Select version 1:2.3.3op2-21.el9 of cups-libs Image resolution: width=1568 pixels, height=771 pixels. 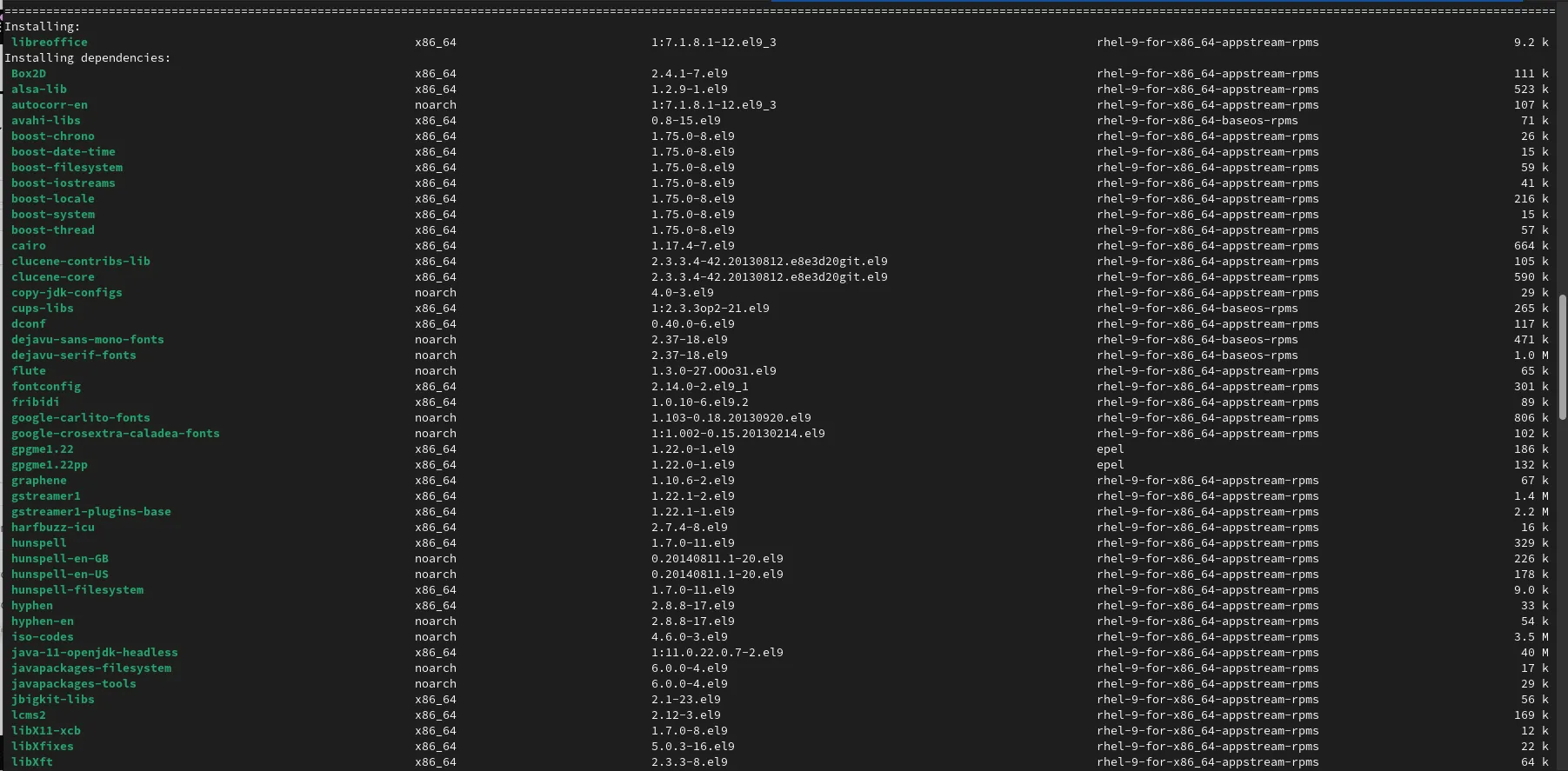click(711, 308)
